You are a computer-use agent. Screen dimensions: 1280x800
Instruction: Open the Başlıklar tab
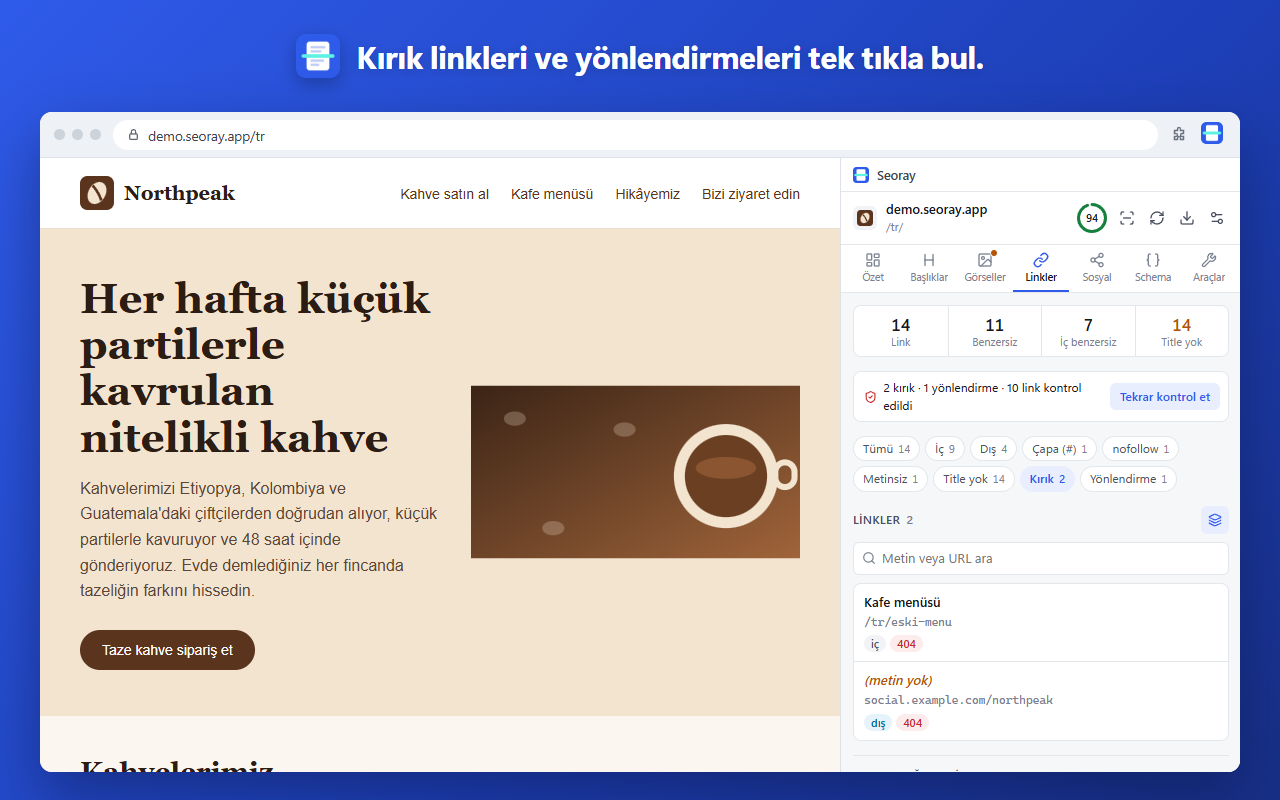pyautogui.click(x=929, y=268)
